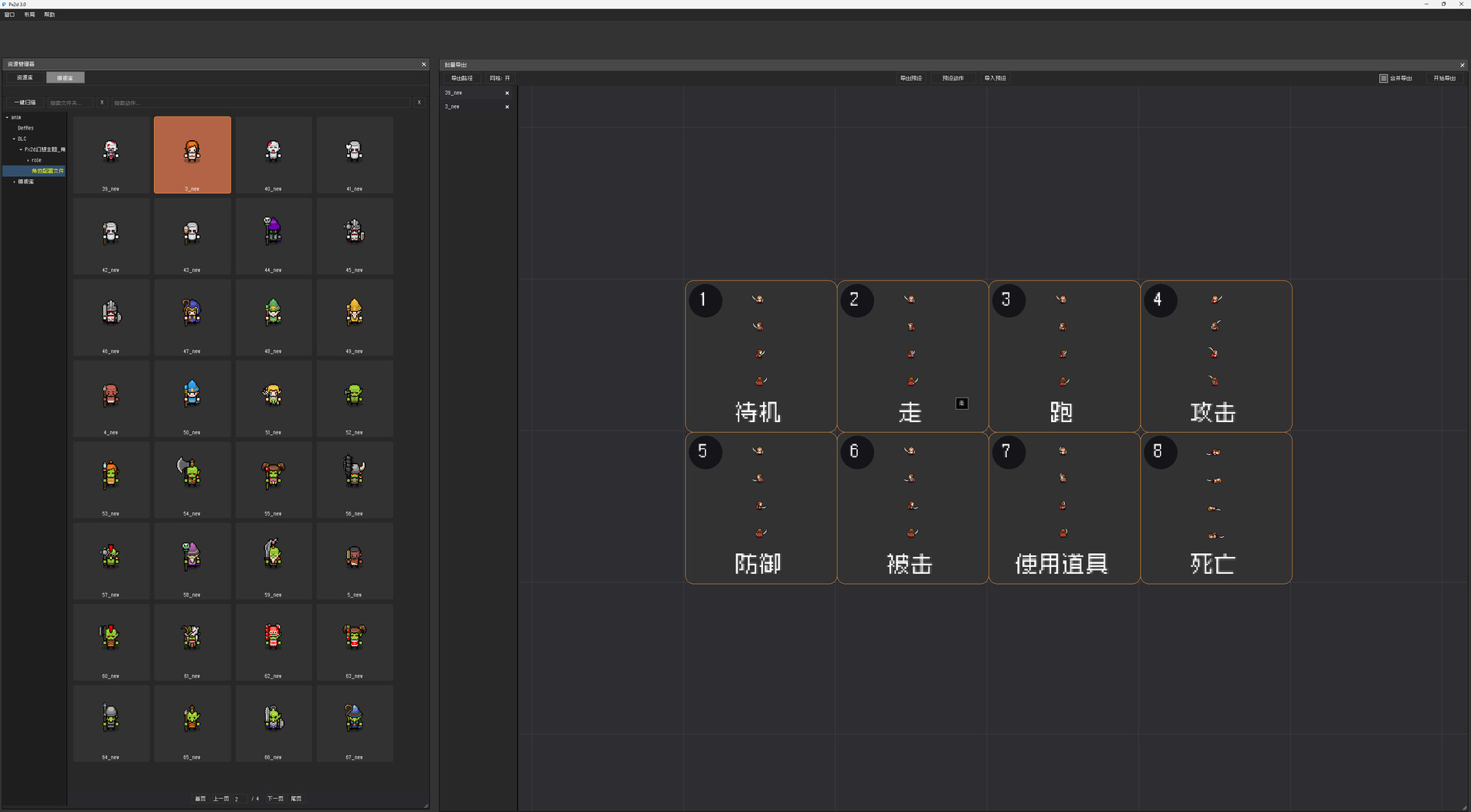The image size is (1471, 812).
Task: Open action card 8 死亡 (death)
Action: tap(1216, 508)
